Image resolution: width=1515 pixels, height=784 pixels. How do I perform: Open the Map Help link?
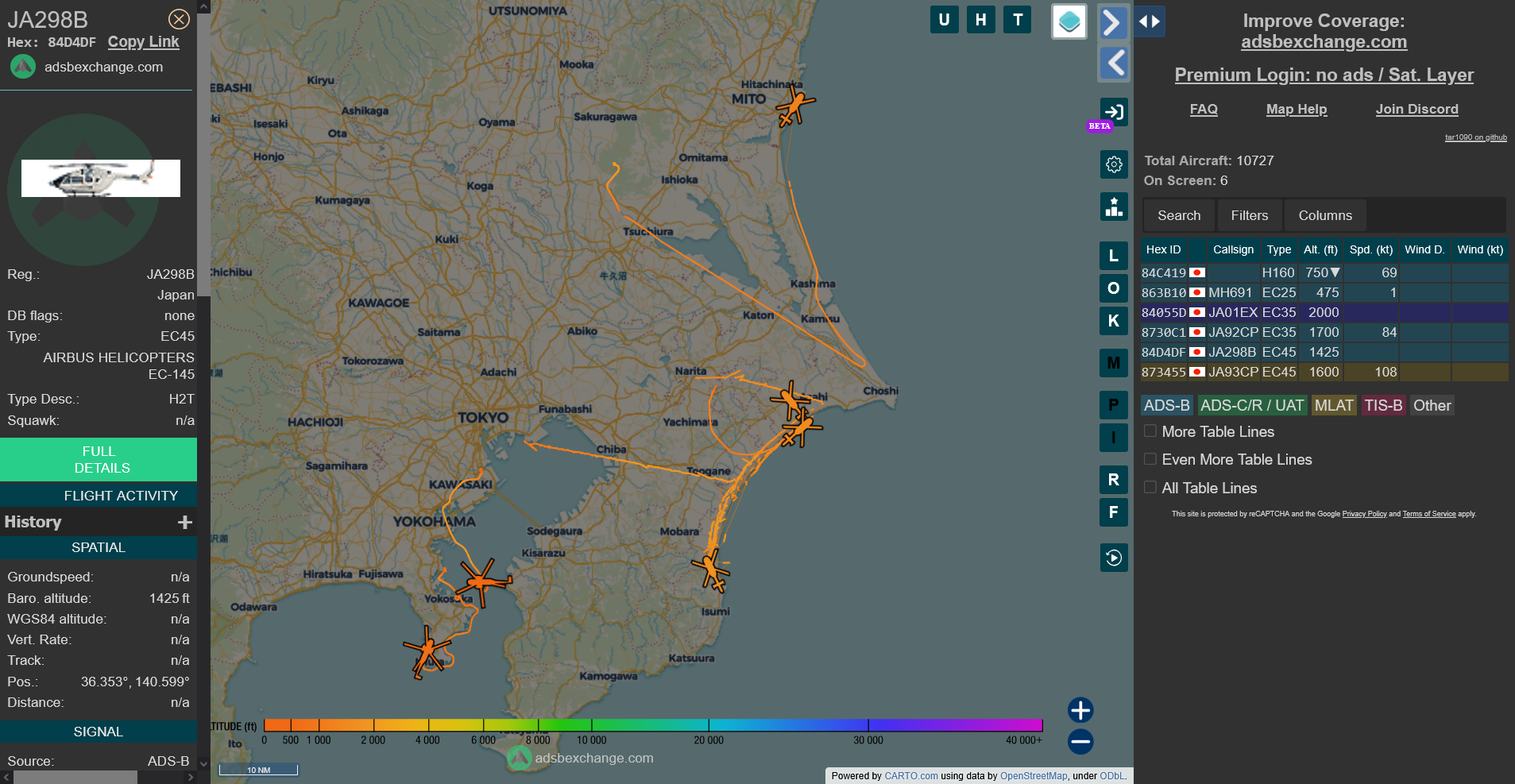tap(1297, 109)
